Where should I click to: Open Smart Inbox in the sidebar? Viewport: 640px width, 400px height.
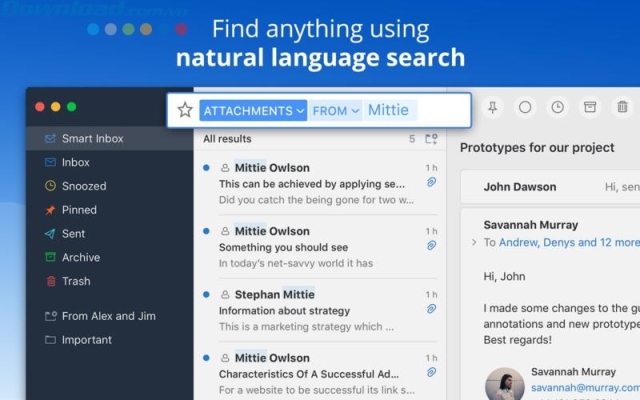[x=109, y=138]
